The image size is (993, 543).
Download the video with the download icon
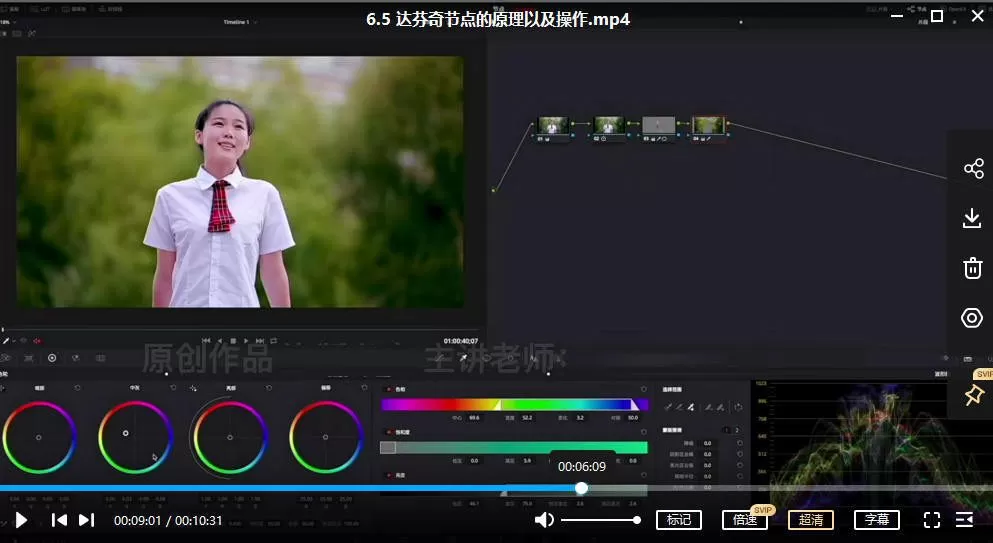tap(973, 218)
